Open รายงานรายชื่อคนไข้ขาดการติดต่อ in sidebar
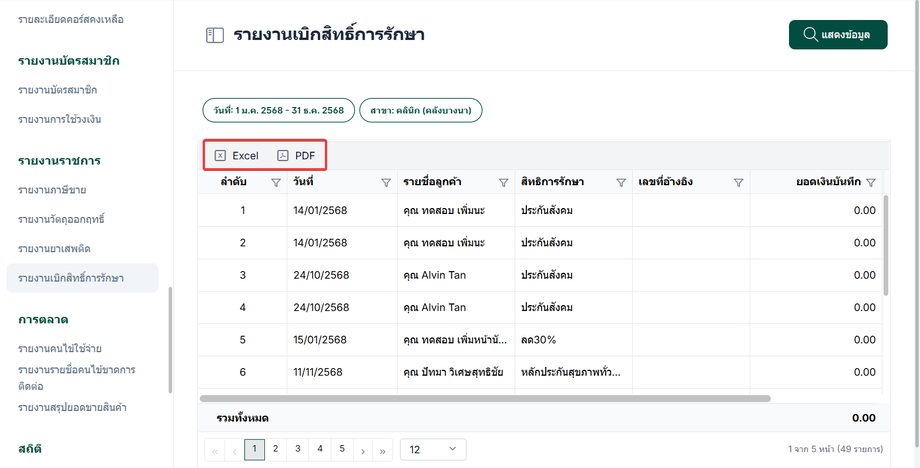Screen dimensions: 920x468 77,378
